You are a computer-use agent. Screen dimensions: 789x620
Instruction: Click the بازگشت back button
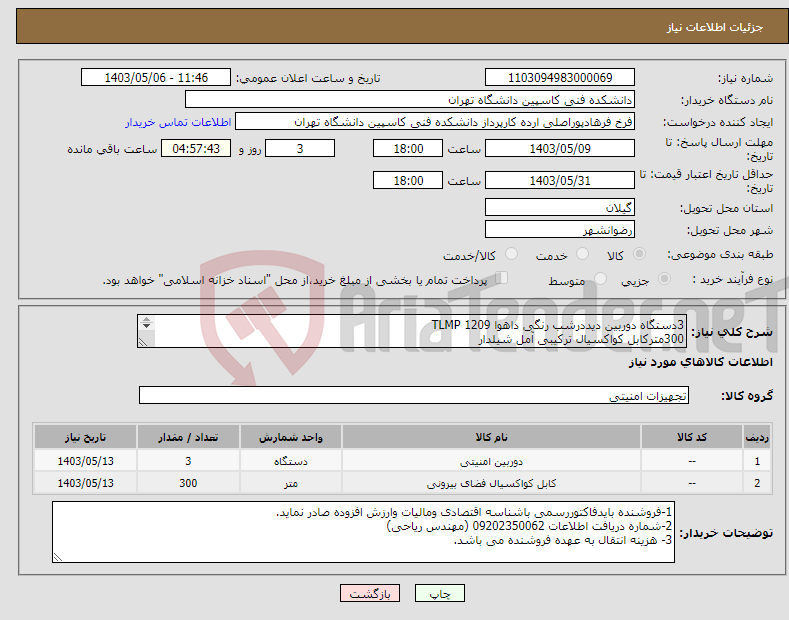(370, 594)
